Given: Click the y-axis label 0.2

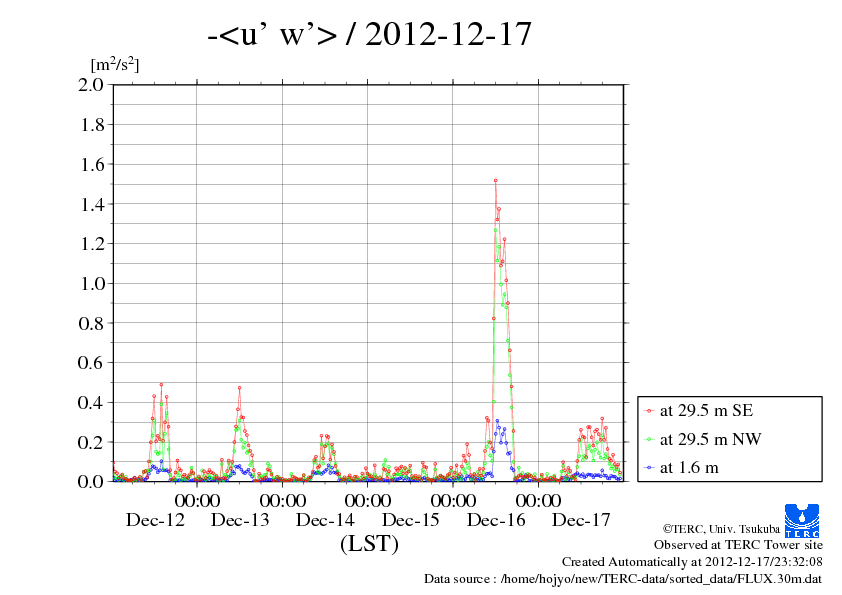Looking at the screenshot, I should point(91,442).
